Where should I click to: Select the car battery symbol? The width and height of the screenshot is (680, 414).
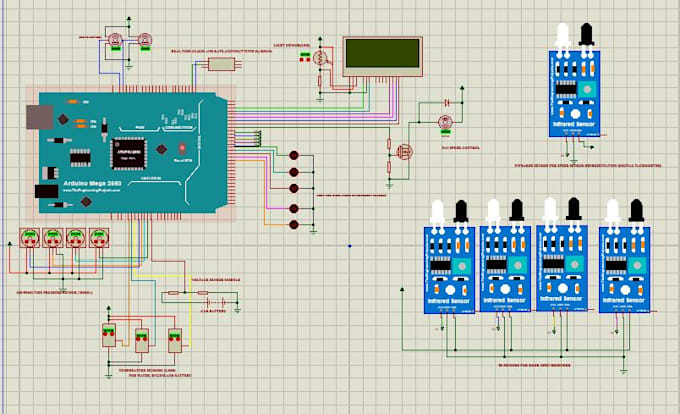[x=216, y=302]
